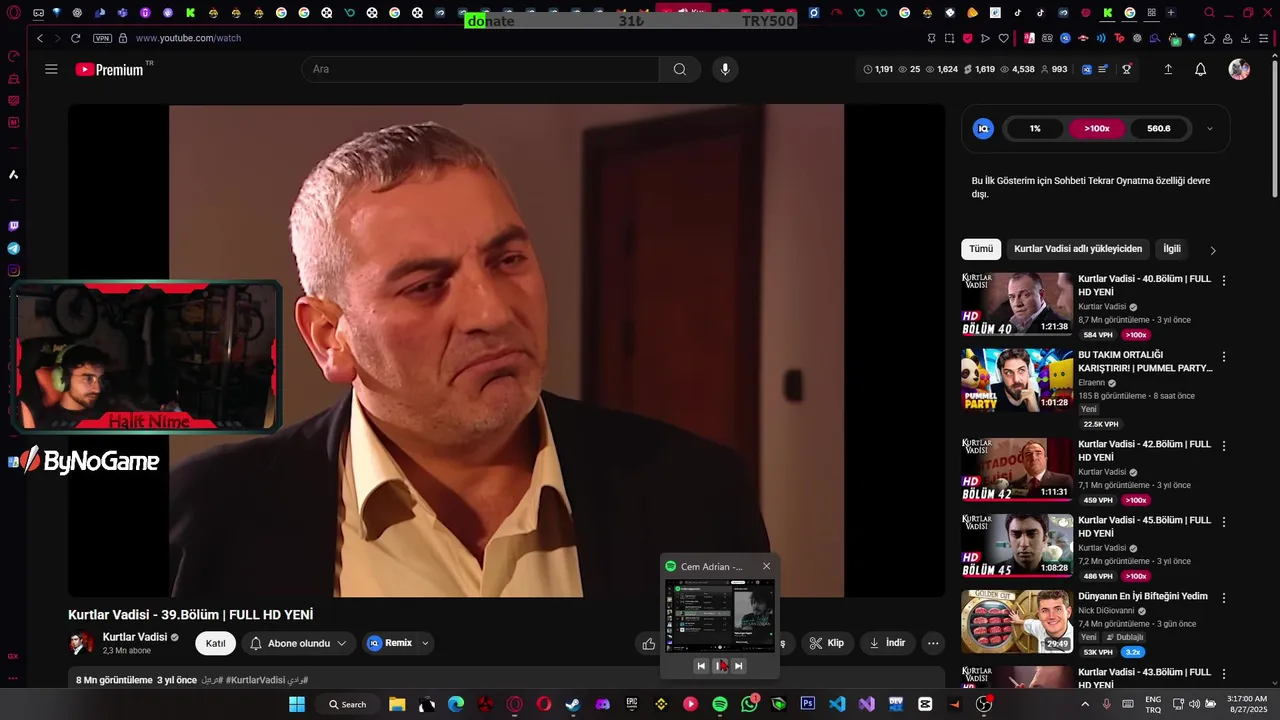The width and height of the screenshot is (1280, 720).
Task: Pause playback in Spotify preview popup
Action: (x=720, y=666)
